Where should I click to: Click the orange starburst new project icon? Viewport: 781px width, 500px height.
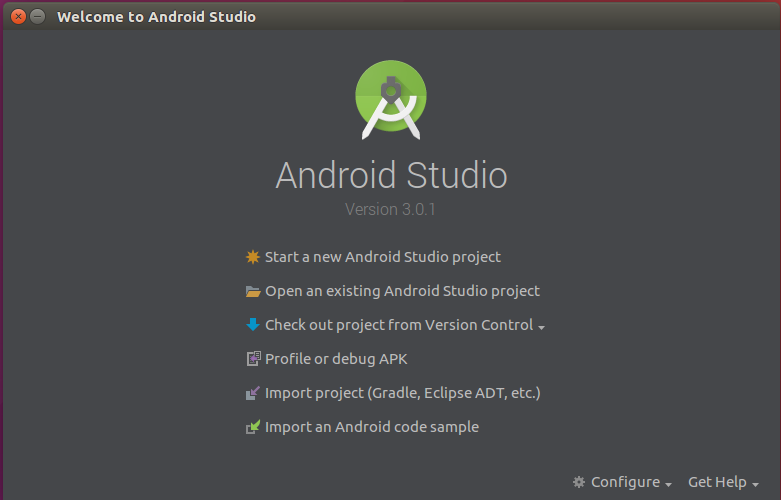tap(253, 257)
